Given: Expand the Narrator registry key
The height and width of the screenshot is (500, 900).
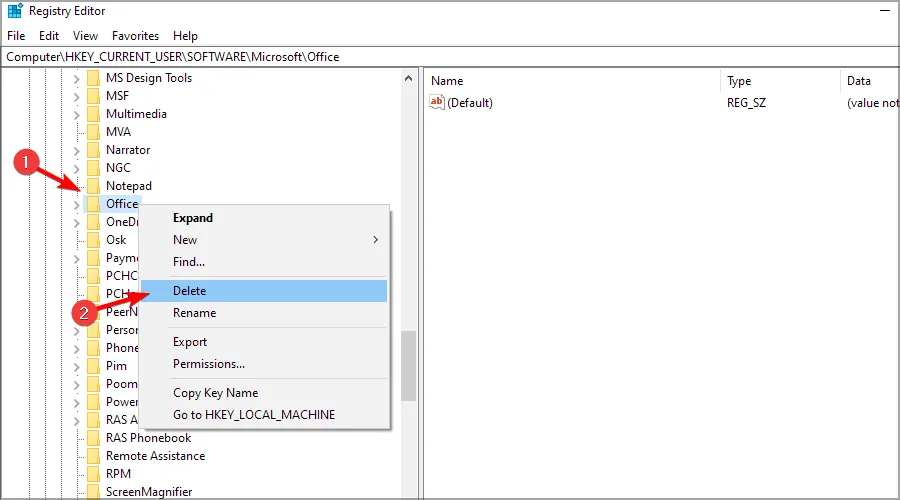Looking at the screenshot, I should (x=76, y=150).
